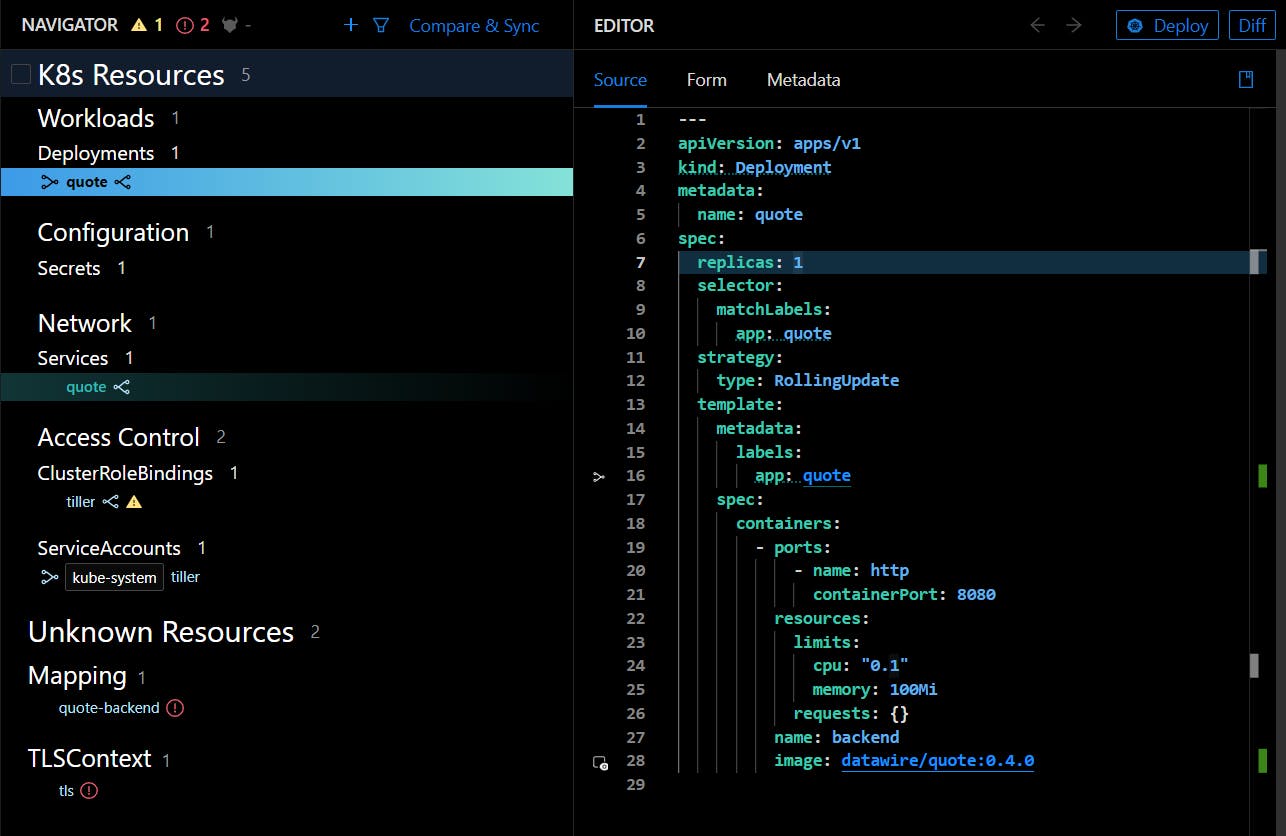Click error icon next to quote-backend

click(x=175, y=708)
